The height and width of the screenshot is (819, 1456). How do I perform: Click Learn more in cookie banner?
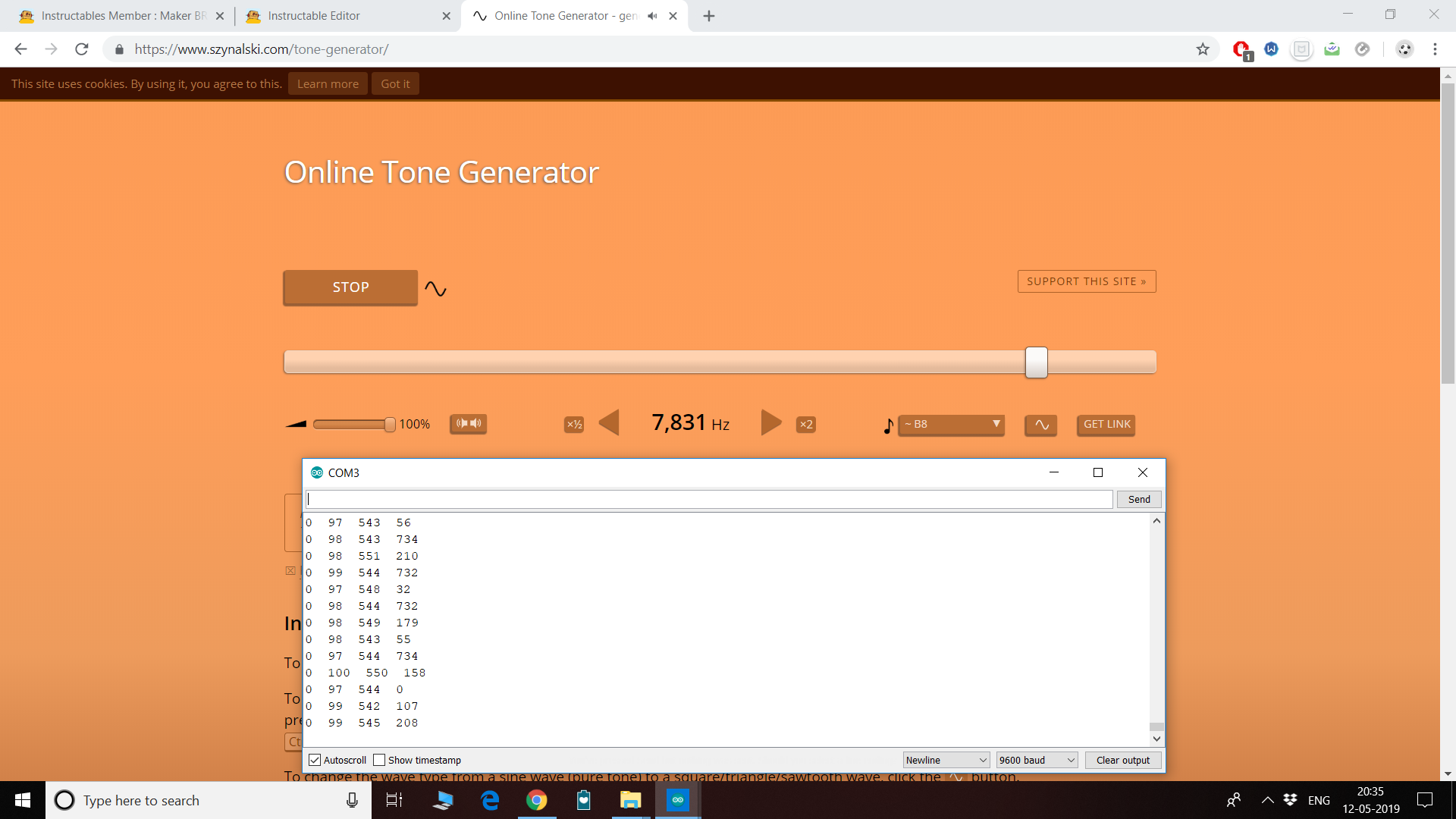tap(328, 83)
